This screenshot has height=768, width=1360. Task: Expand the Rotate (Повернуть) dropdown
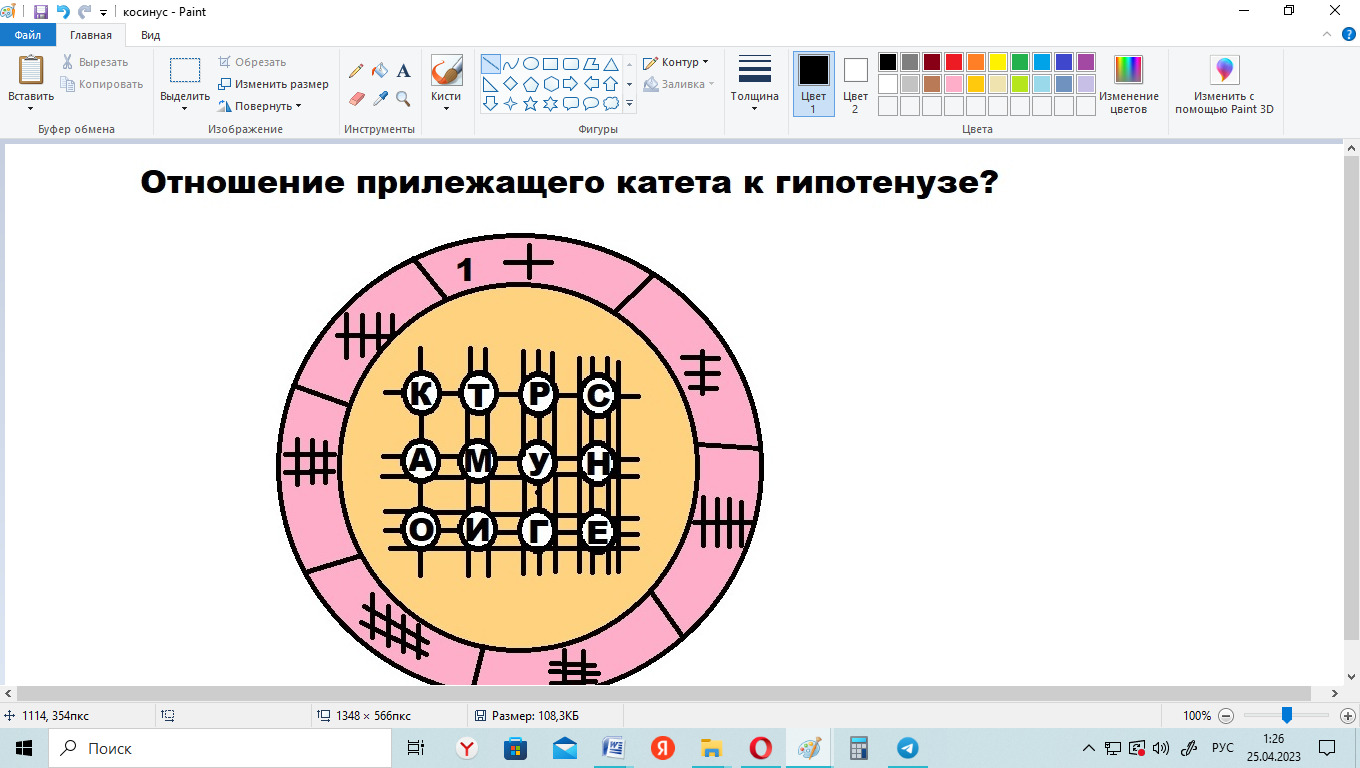coord(260,106)
